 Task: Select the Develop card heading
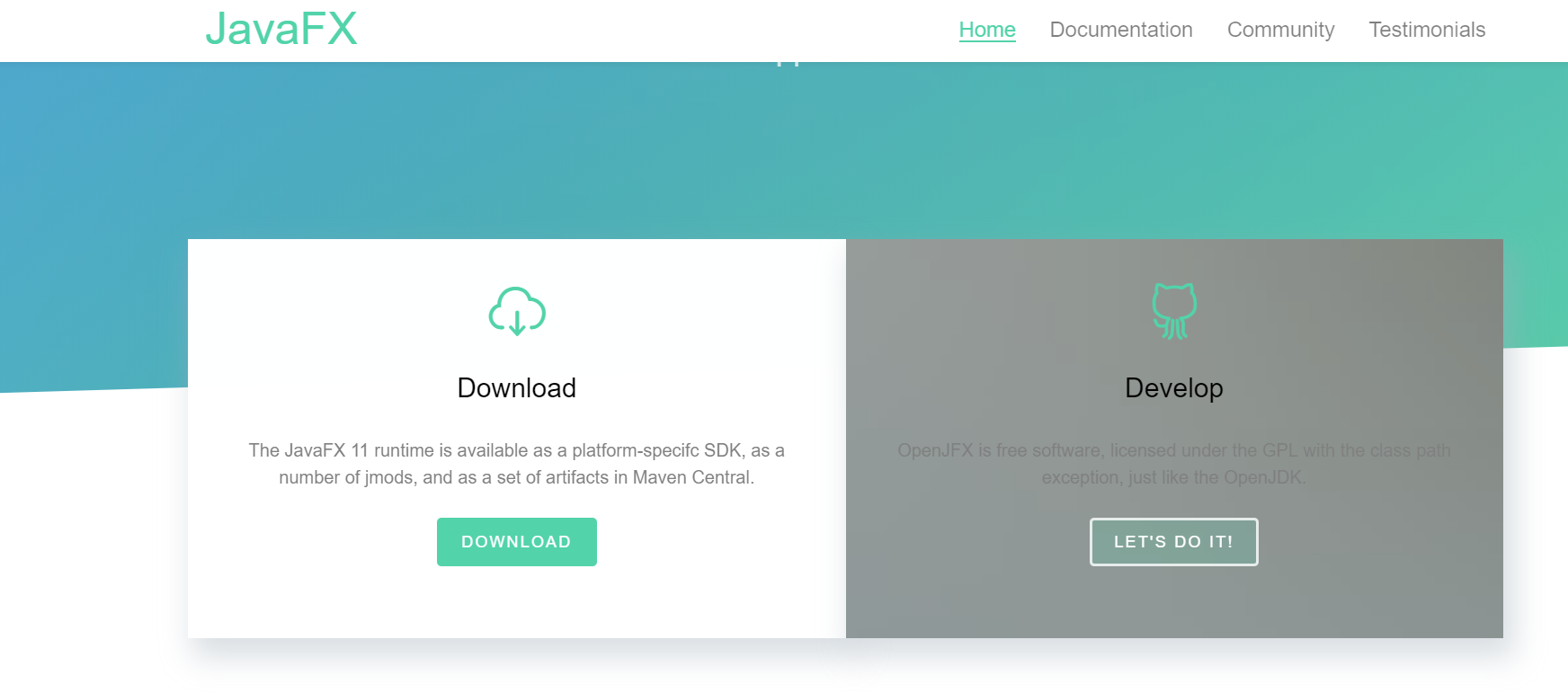tap(1174, 388)
